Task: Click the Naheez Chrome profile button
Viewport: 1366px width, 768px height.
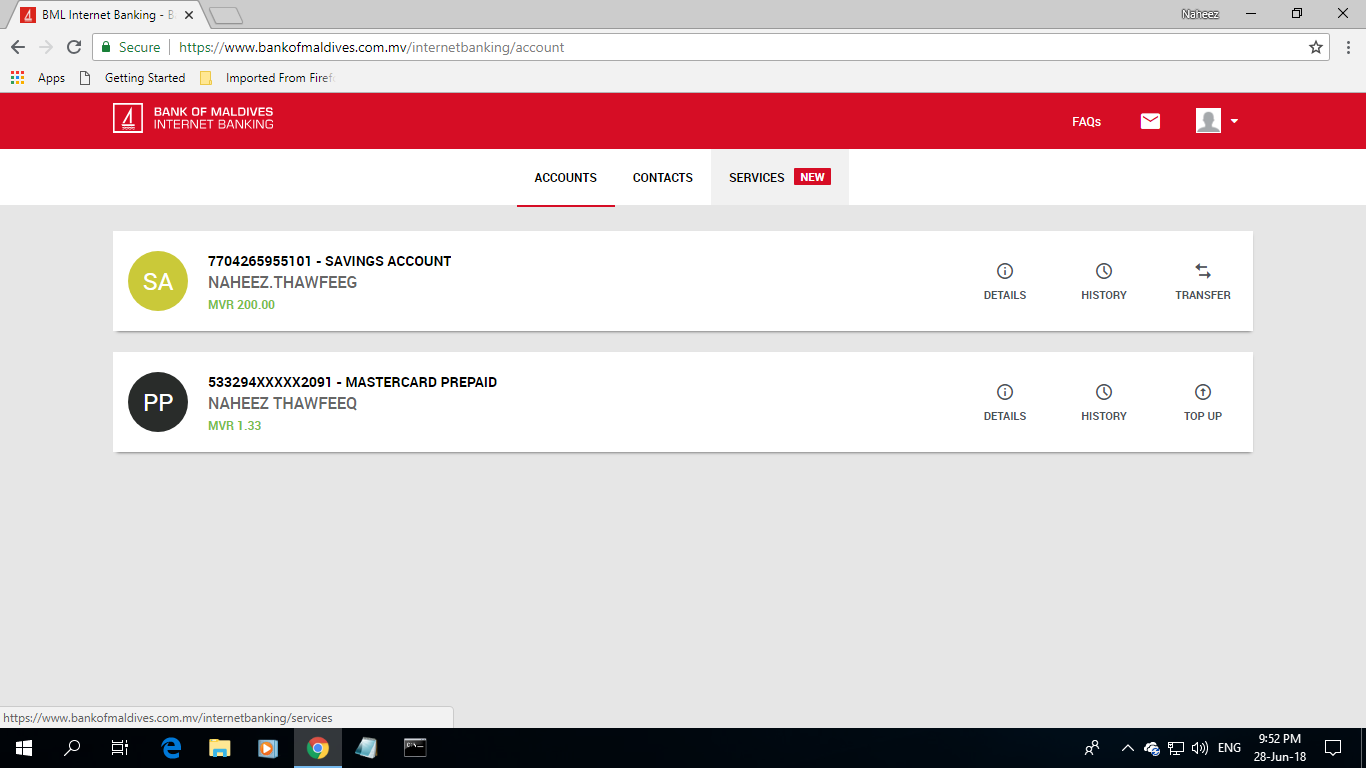Action: tap(1200, 14)
